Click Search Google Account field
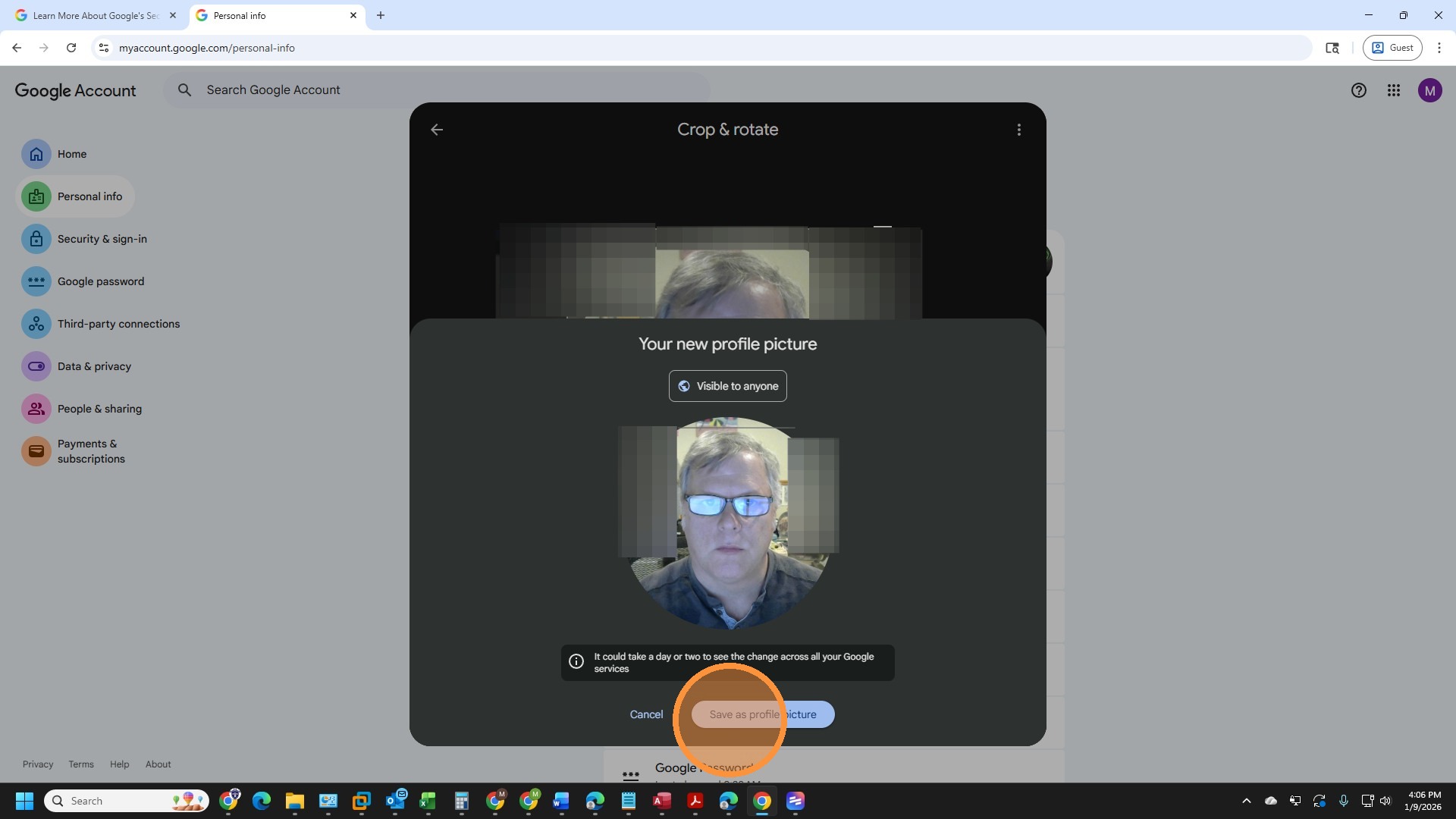This screenshot has width=1456, height=819. click(x=440, y=90)
